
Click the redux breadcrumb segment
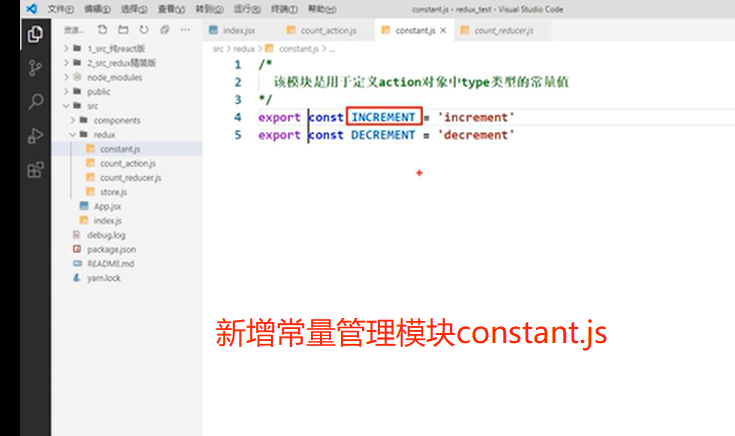pyautogui.click(x=244, y=49)
